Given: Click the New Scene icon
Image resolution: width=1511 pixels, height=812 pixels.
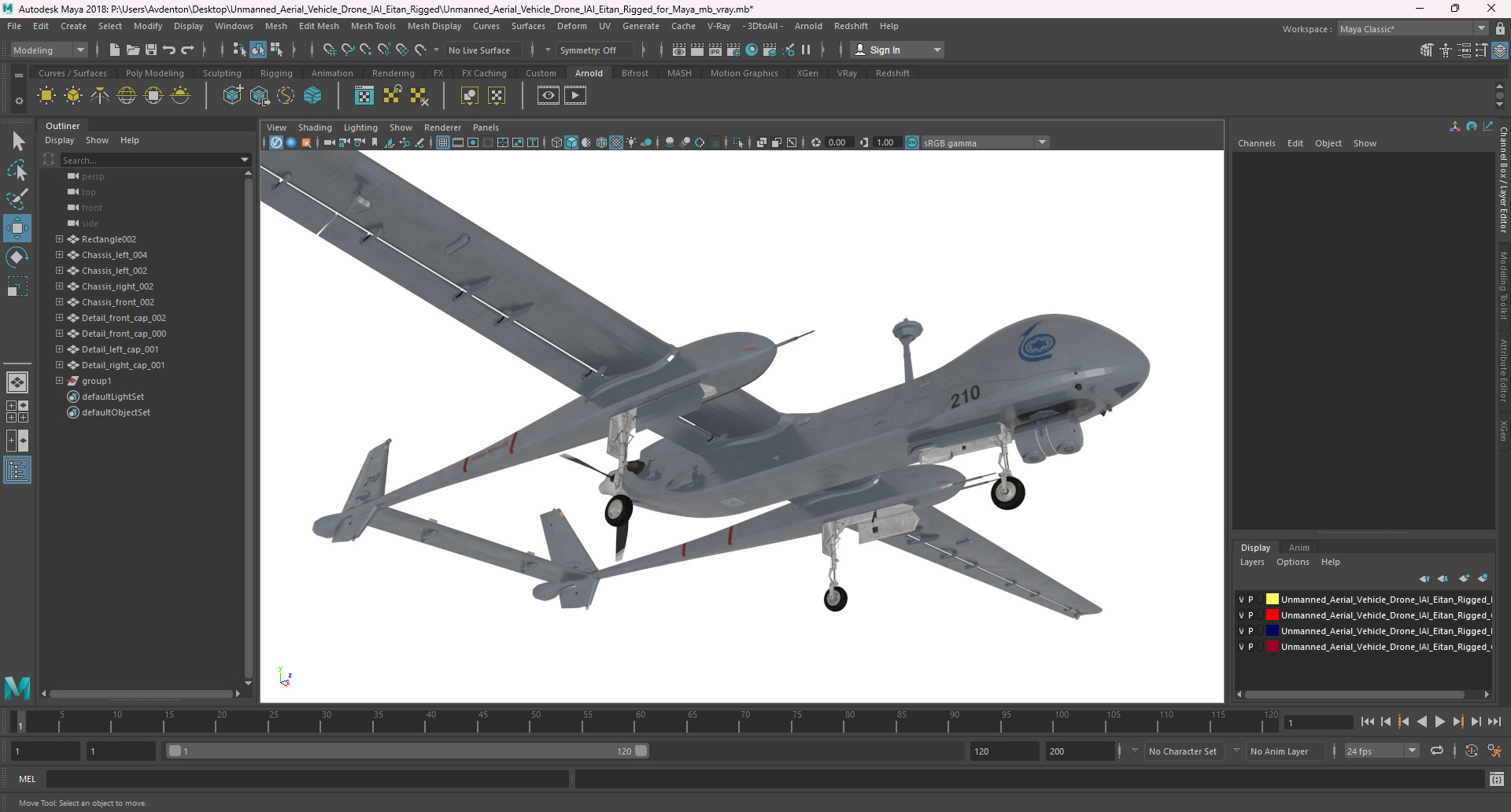Looking at the screenshot, I should 115,50.
